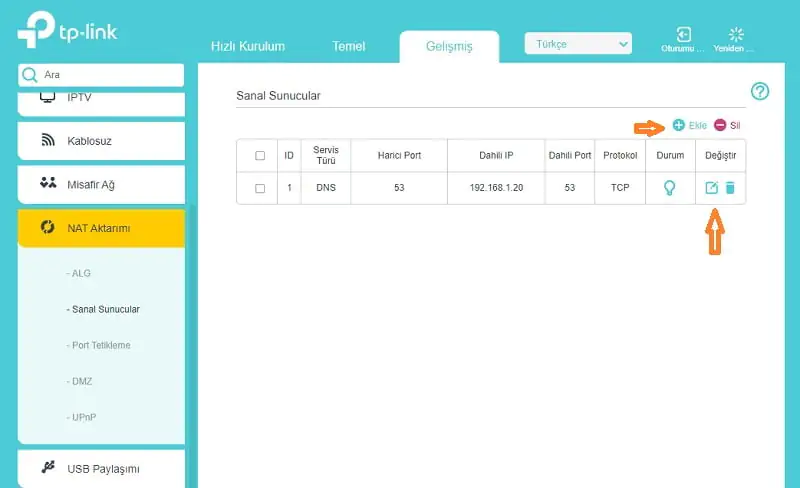Select the Sanal Sunucular submenu item
This screenshot has width=800, height=488.
(x=103, y=309)
